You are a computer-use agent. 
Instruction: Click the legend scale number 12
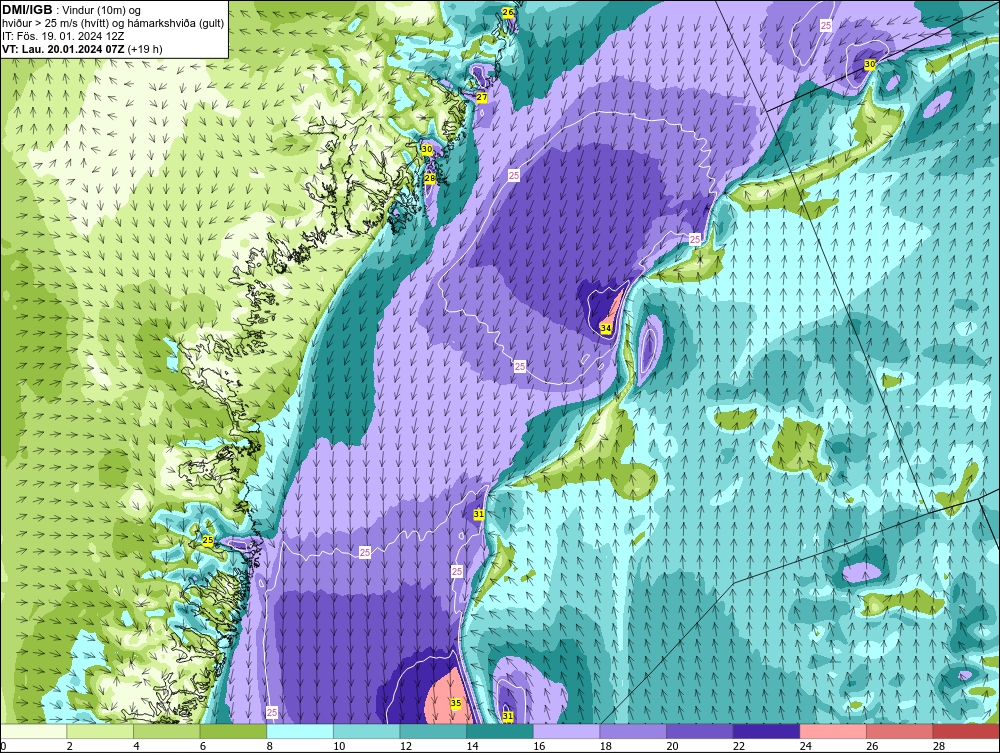pos(406,746)
